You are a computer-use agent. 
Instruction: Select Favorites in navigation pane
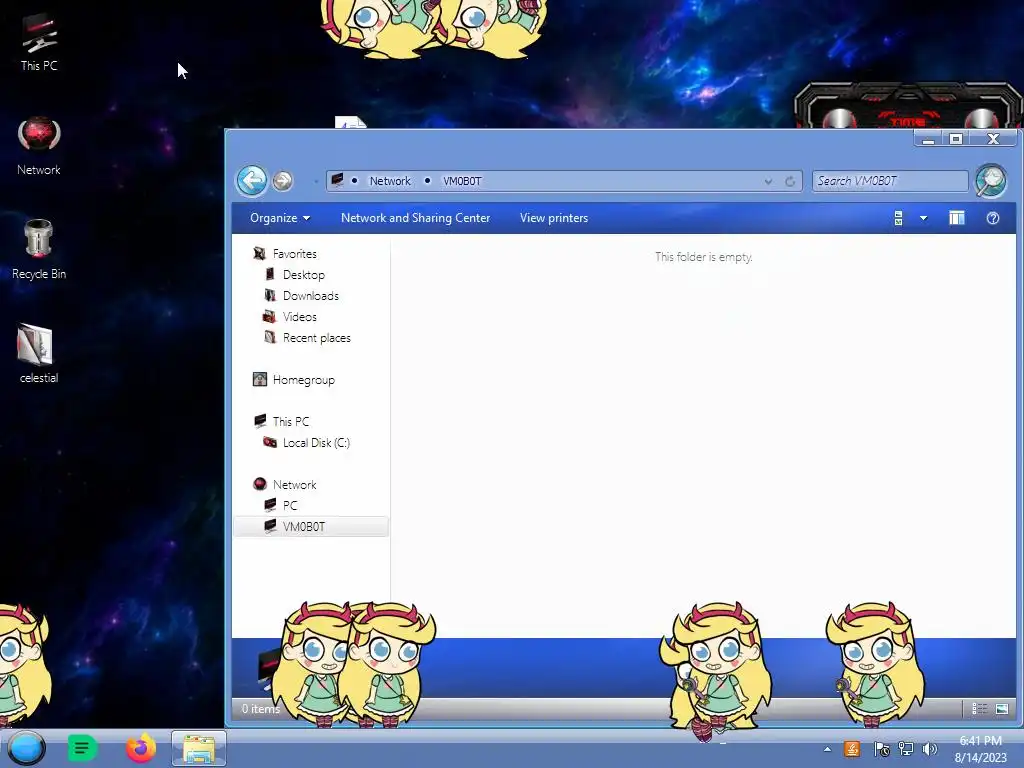(295, 253)
